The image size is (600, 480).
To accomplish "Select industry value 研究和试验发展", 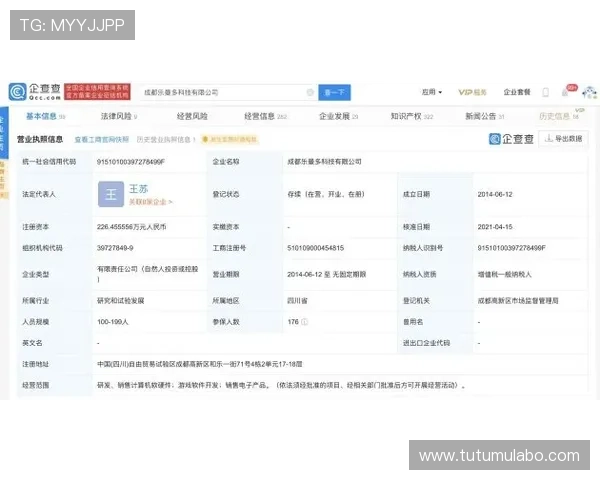I will coord(121,301).
